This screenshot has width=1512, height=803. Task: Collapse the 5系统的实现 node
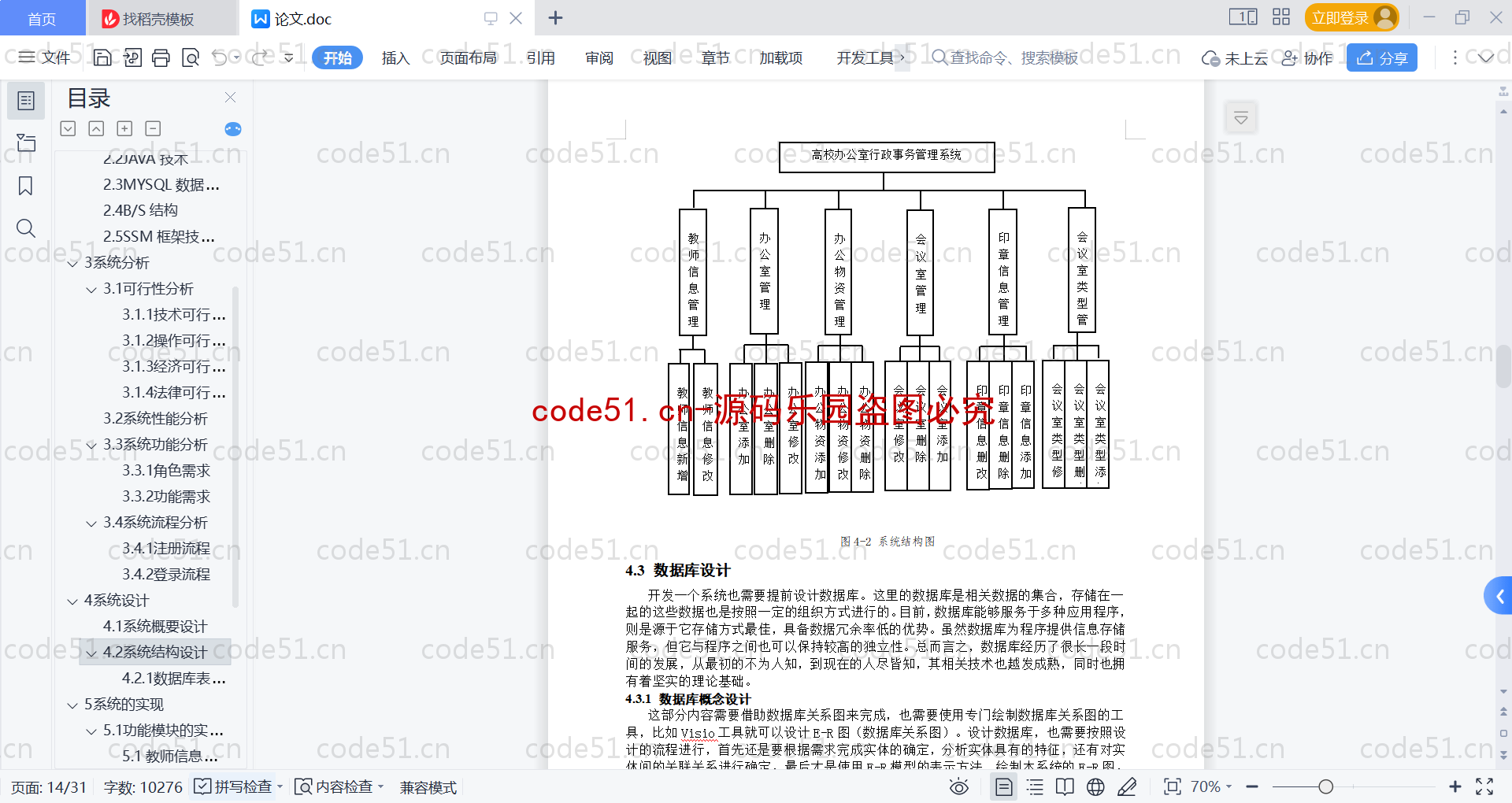pos(72,705)
